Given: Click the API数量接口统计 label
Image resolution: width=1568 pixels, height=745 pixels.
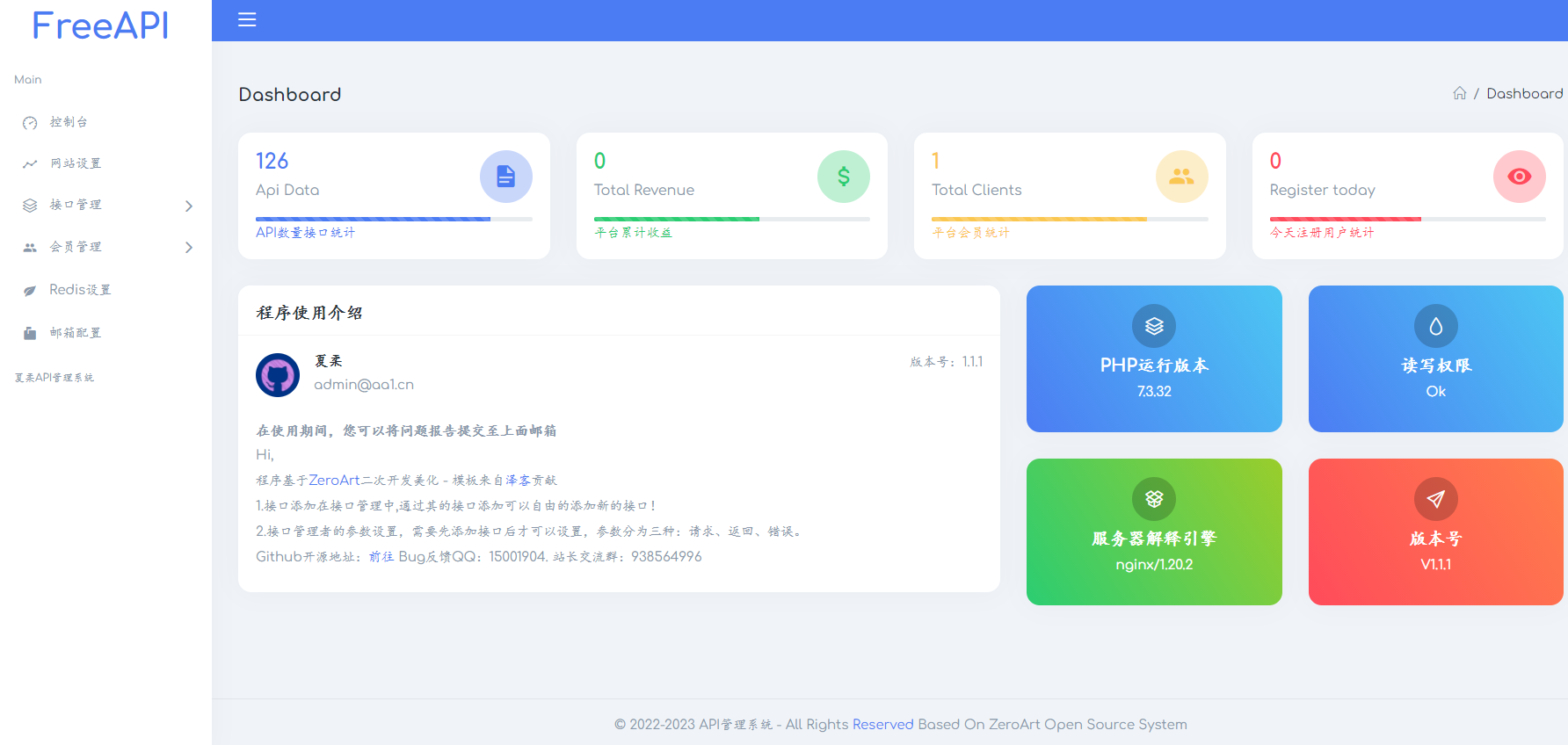Looking at the screenshot, I should (305, 233).
